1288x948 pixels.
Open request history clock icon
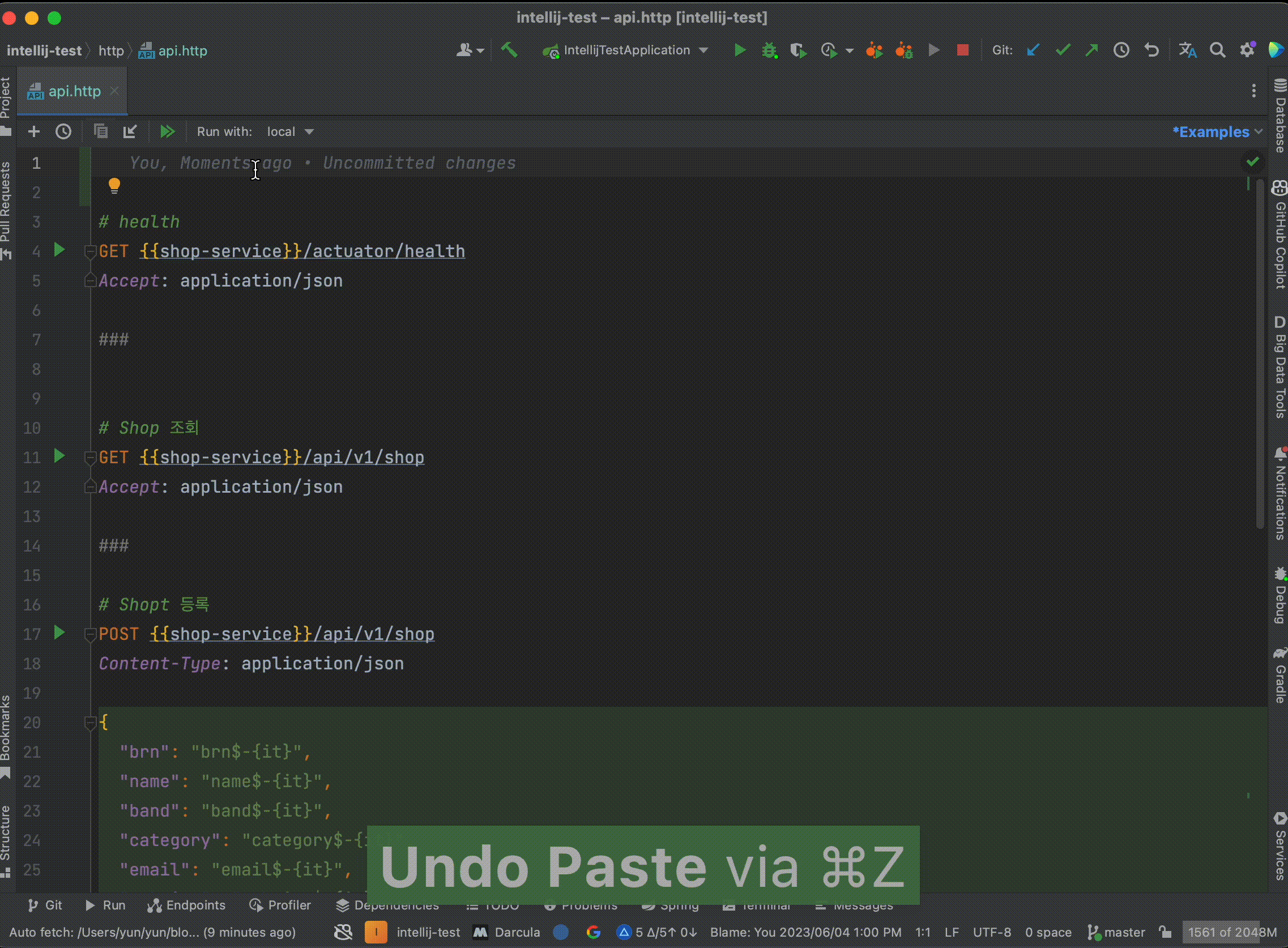tap(63, 132)
